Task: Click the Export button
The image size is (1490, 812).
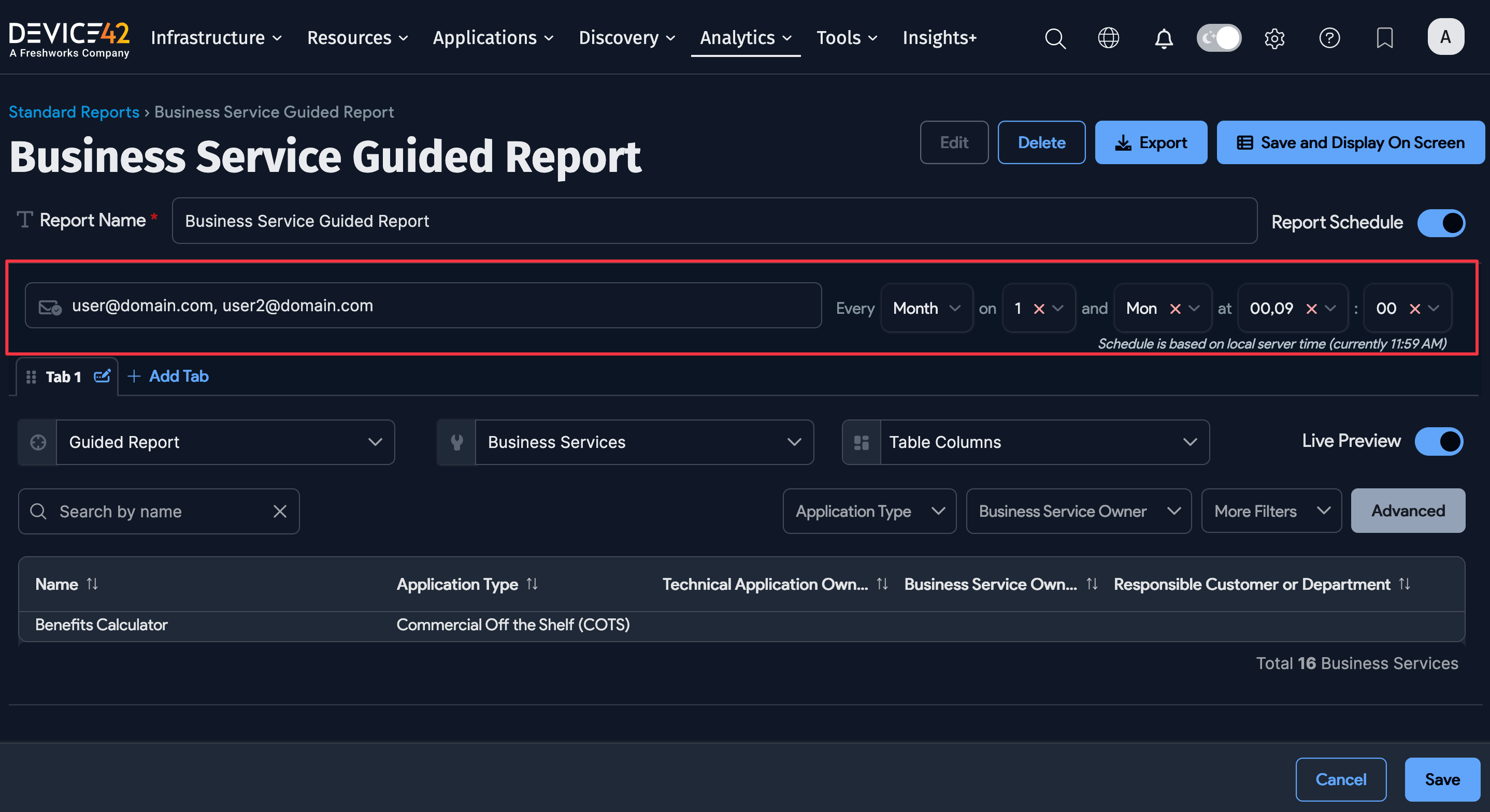Action: 1151,143
